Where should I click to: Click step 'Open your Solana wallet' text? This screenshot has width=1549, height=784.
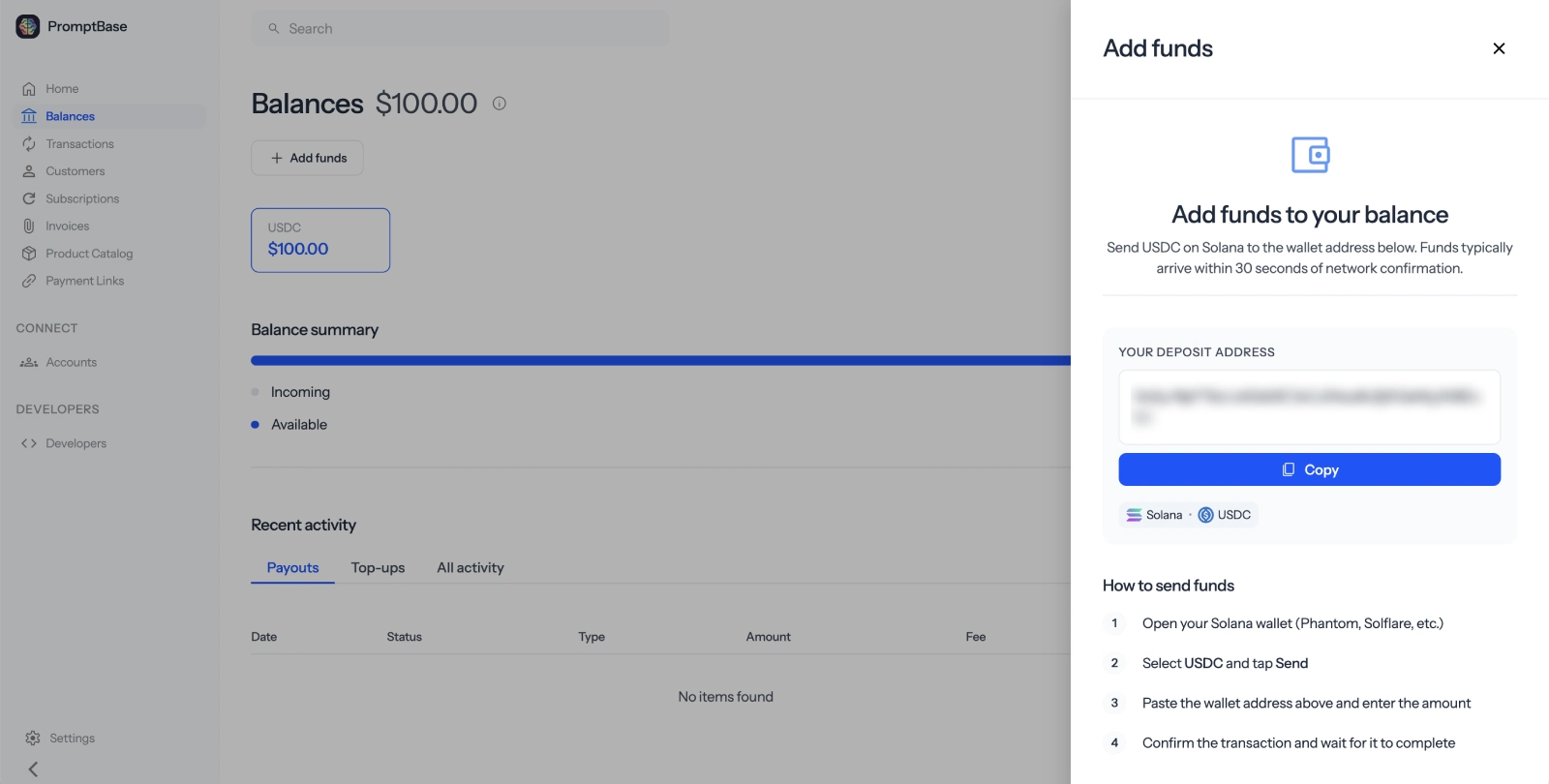(x=1292, y=623)
